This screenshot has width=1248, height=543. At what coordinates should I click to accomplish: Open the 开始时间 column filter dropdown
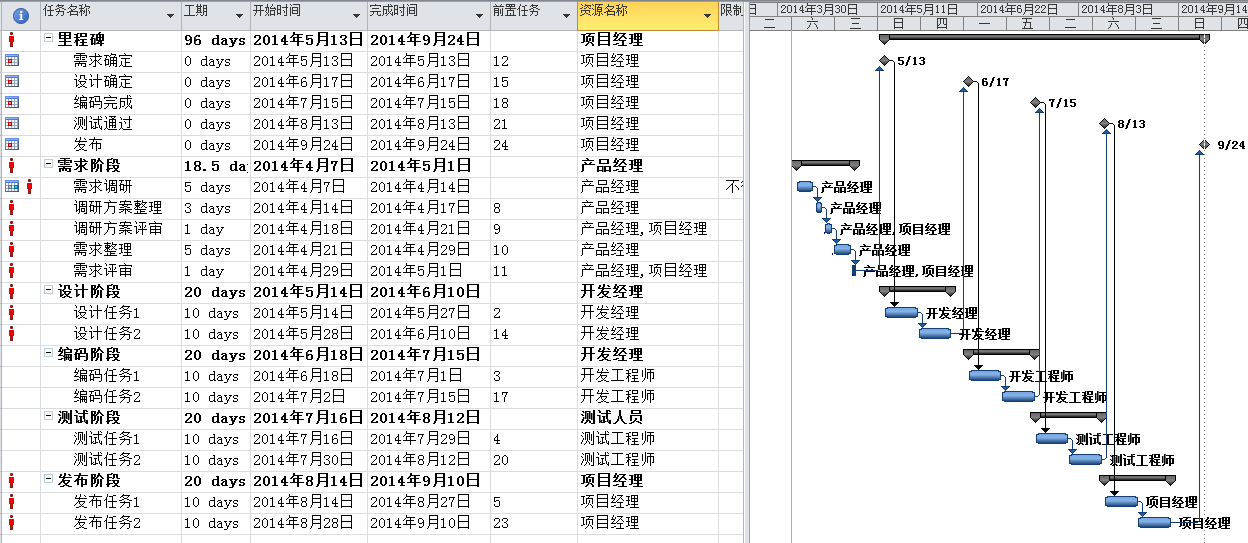pyautogui.click(x=357, y=16)
